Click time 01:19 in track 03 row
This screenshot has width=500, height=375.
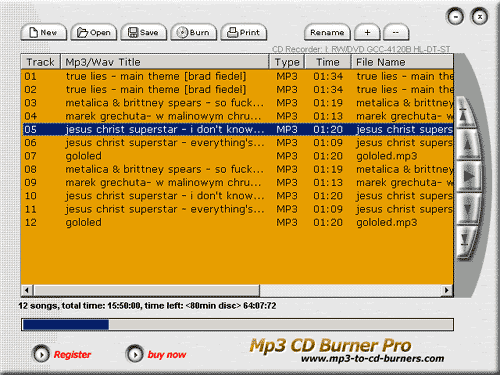[328, 103]
